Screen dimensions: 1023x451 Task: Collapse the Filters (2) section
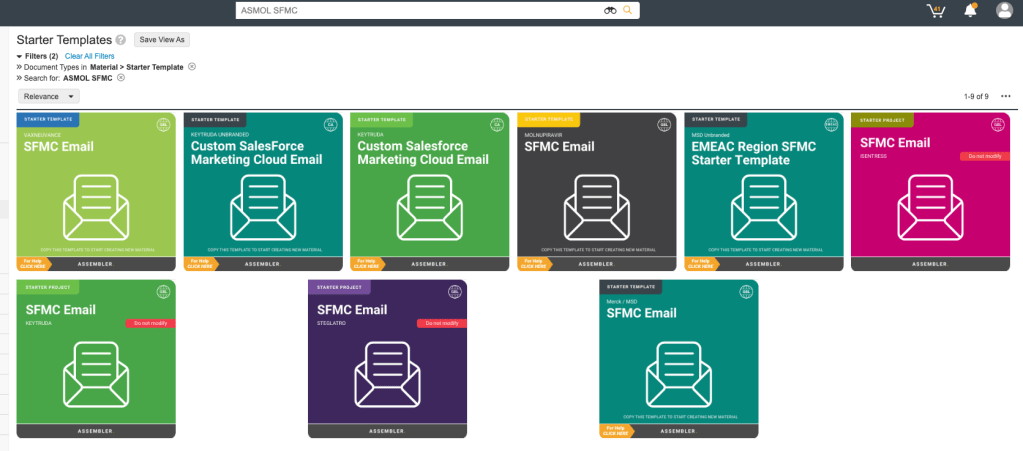pos(37,56)
